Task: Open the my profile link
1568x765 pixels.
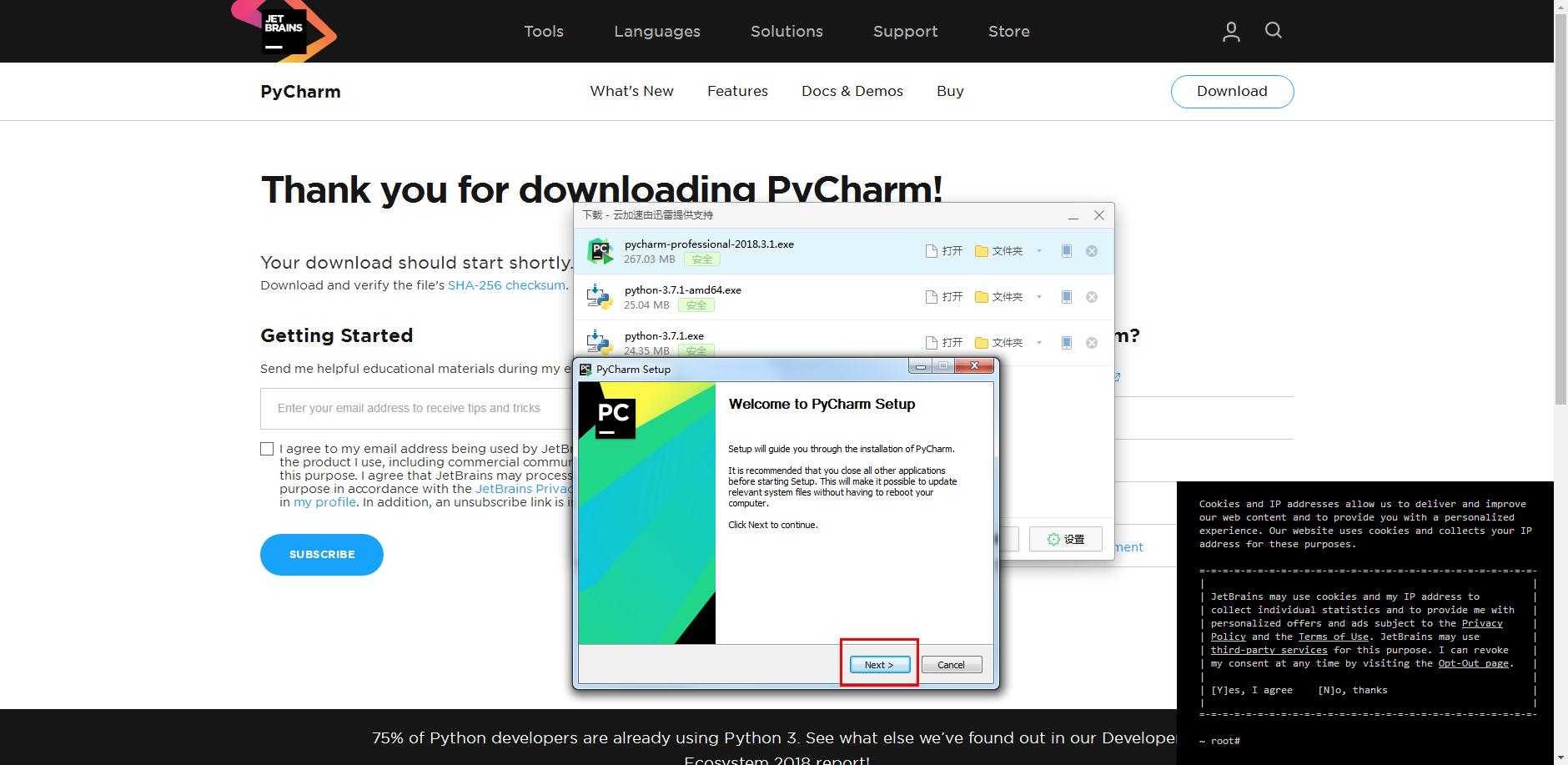Action: 324,502
